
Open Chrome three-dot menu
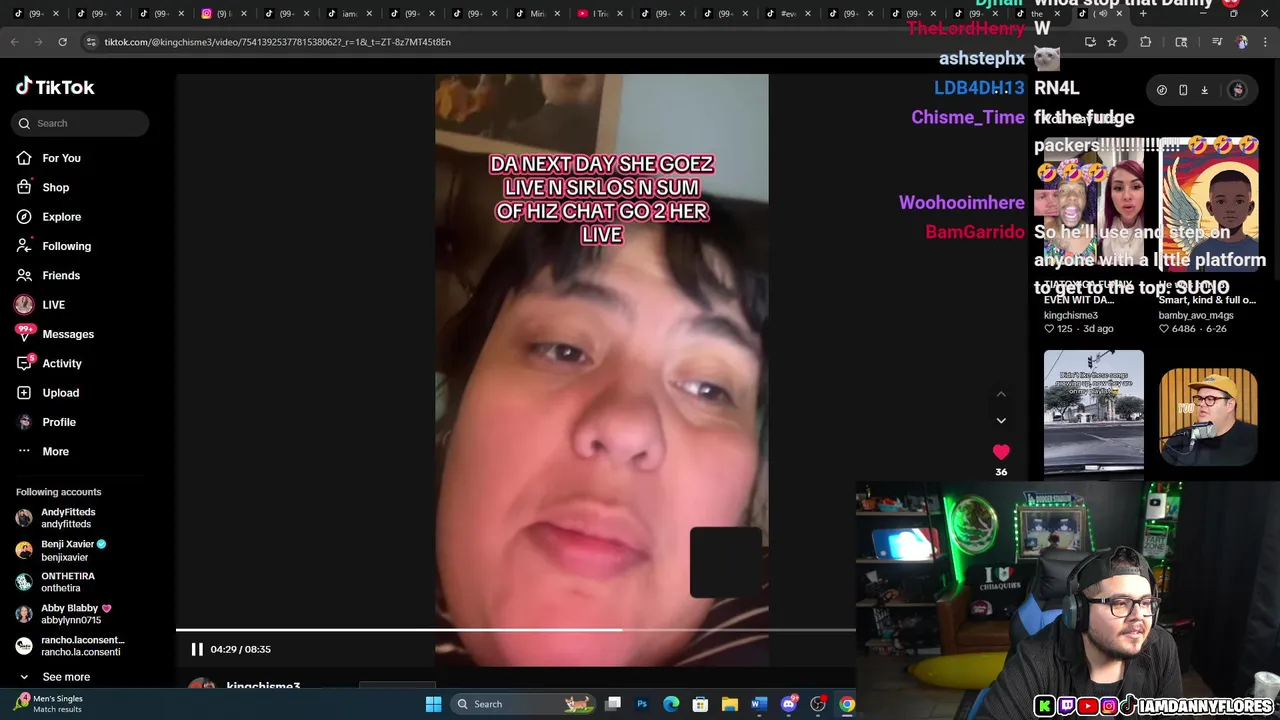1266,42
